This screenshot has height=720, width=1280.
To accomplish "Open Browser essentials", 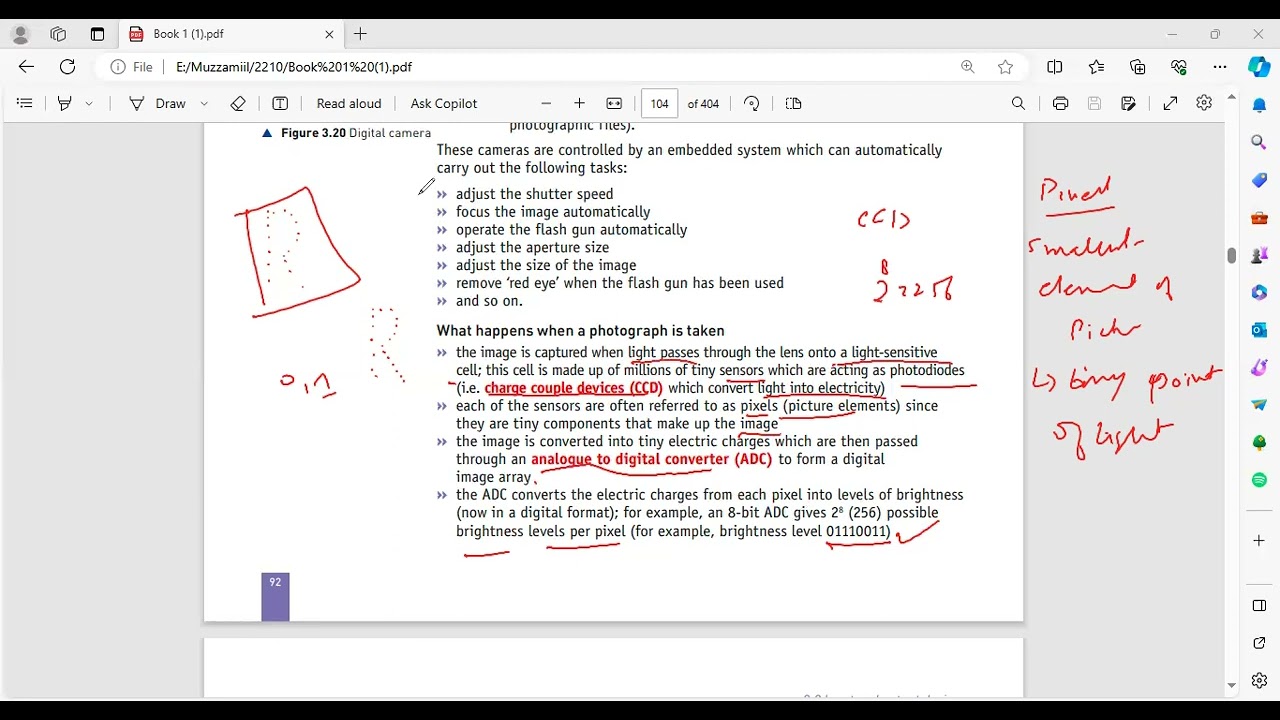I will (x=1179, y=67).
